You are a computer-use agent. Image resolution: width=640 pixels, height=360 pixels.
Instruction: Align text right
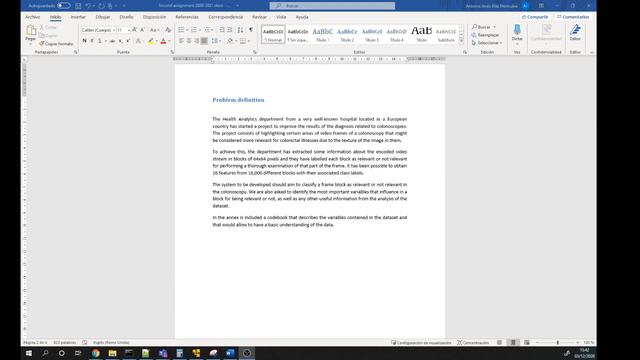click(x=196, y=41)
